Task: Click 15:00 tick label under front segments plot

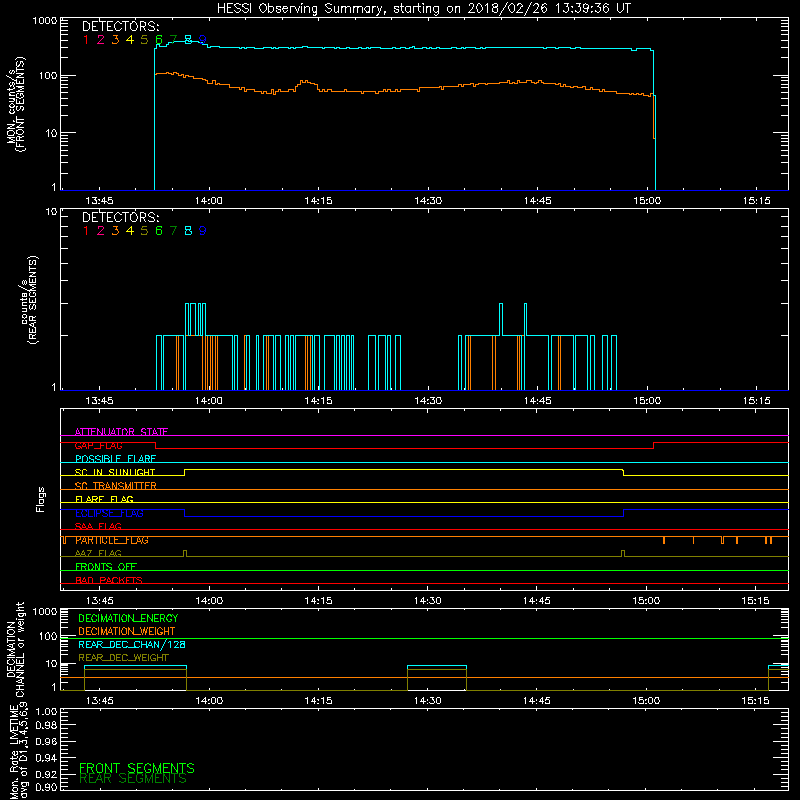Action: [x=647, y=201]
